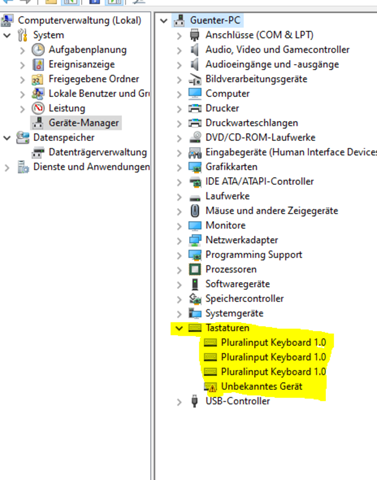This screenshot has width=377, height=480.
Task: Select the first Pluralinput Keyboard 1.0 entry
Action: click(x=273, y=342)
